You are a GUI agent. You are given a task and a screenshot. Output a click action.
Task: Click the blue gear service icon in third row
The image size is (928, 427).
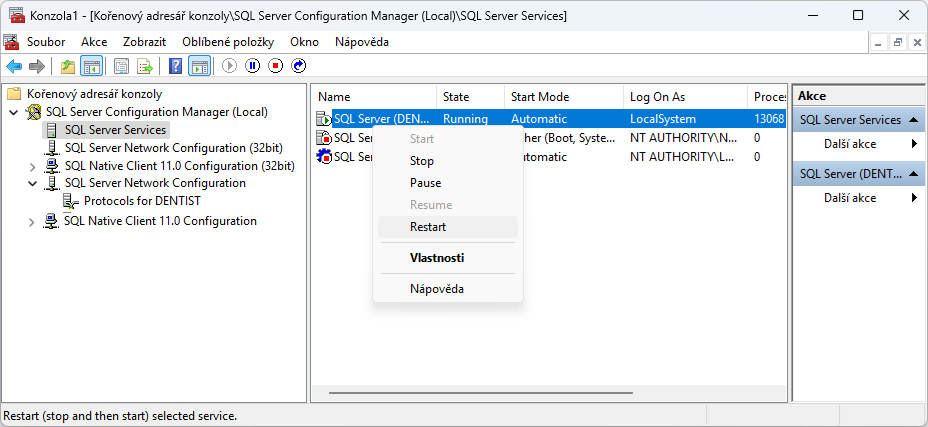click(x=324, y=157)
